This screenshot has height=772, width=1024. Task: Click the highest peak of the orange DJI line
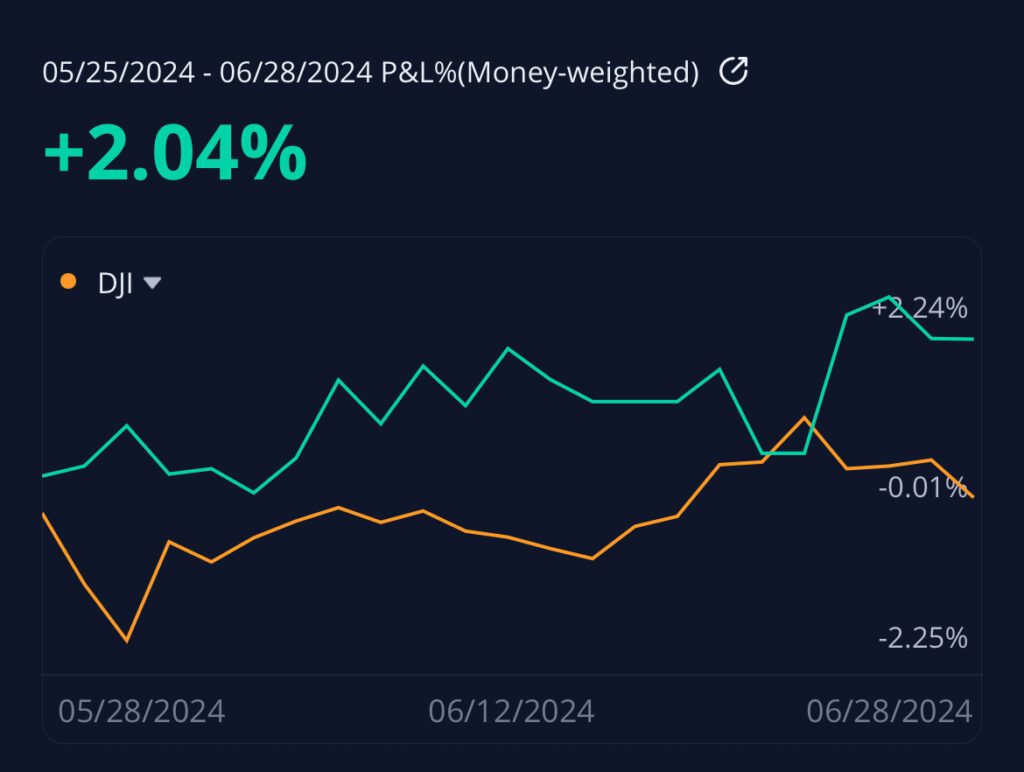[x=804, y=417]
